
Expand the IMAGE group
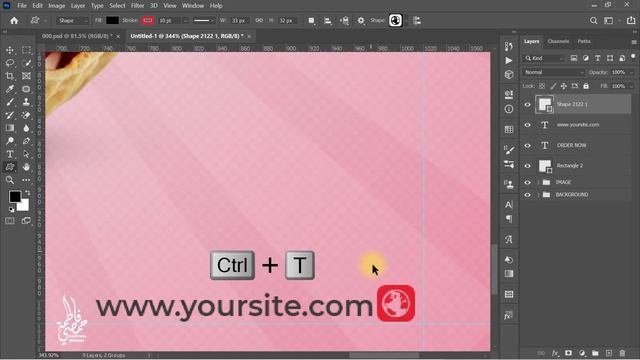coord(538,182)
